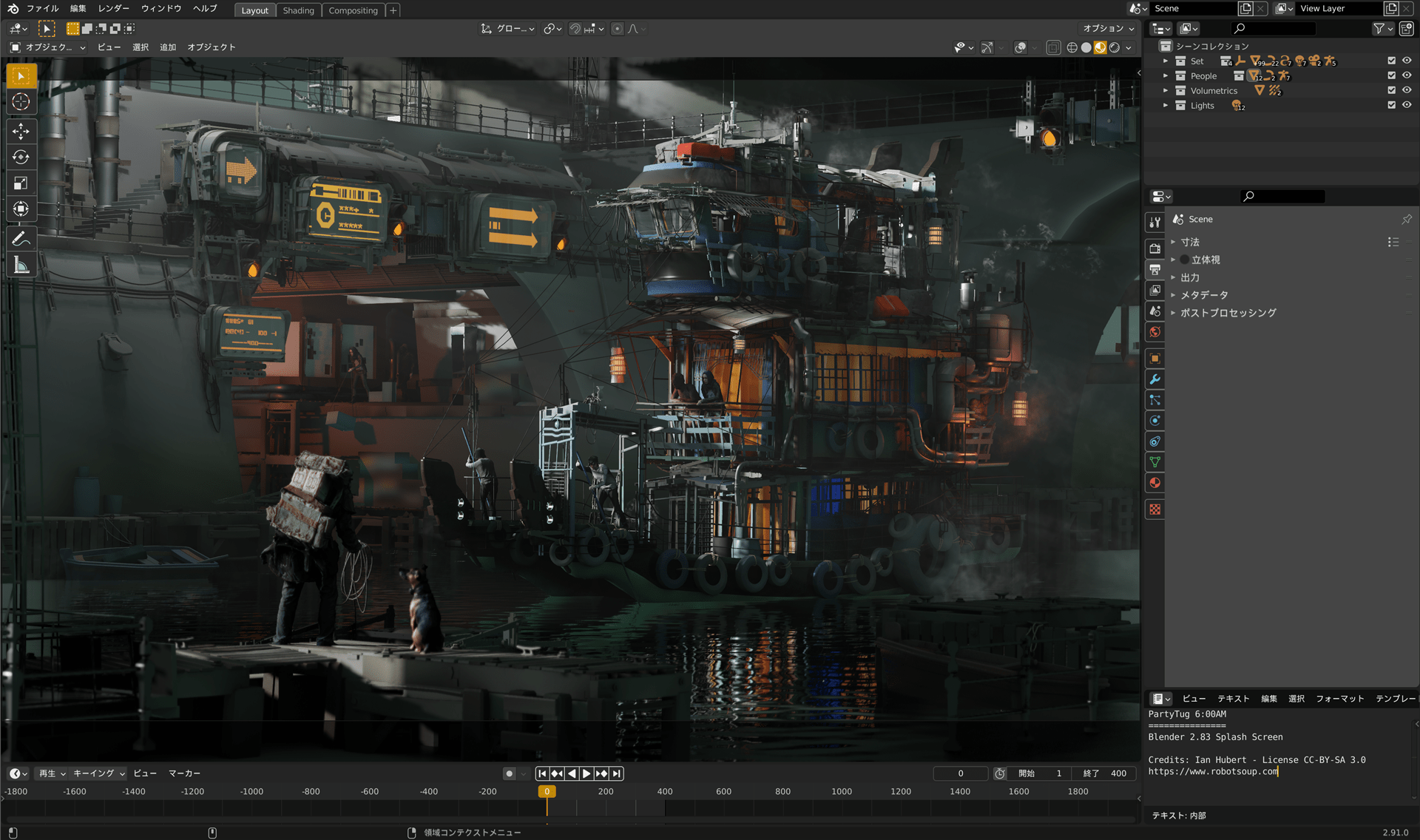Jump to the timeline start
Image resolution: width=1420 pixels, height=840 pixels.
[542, 773]
